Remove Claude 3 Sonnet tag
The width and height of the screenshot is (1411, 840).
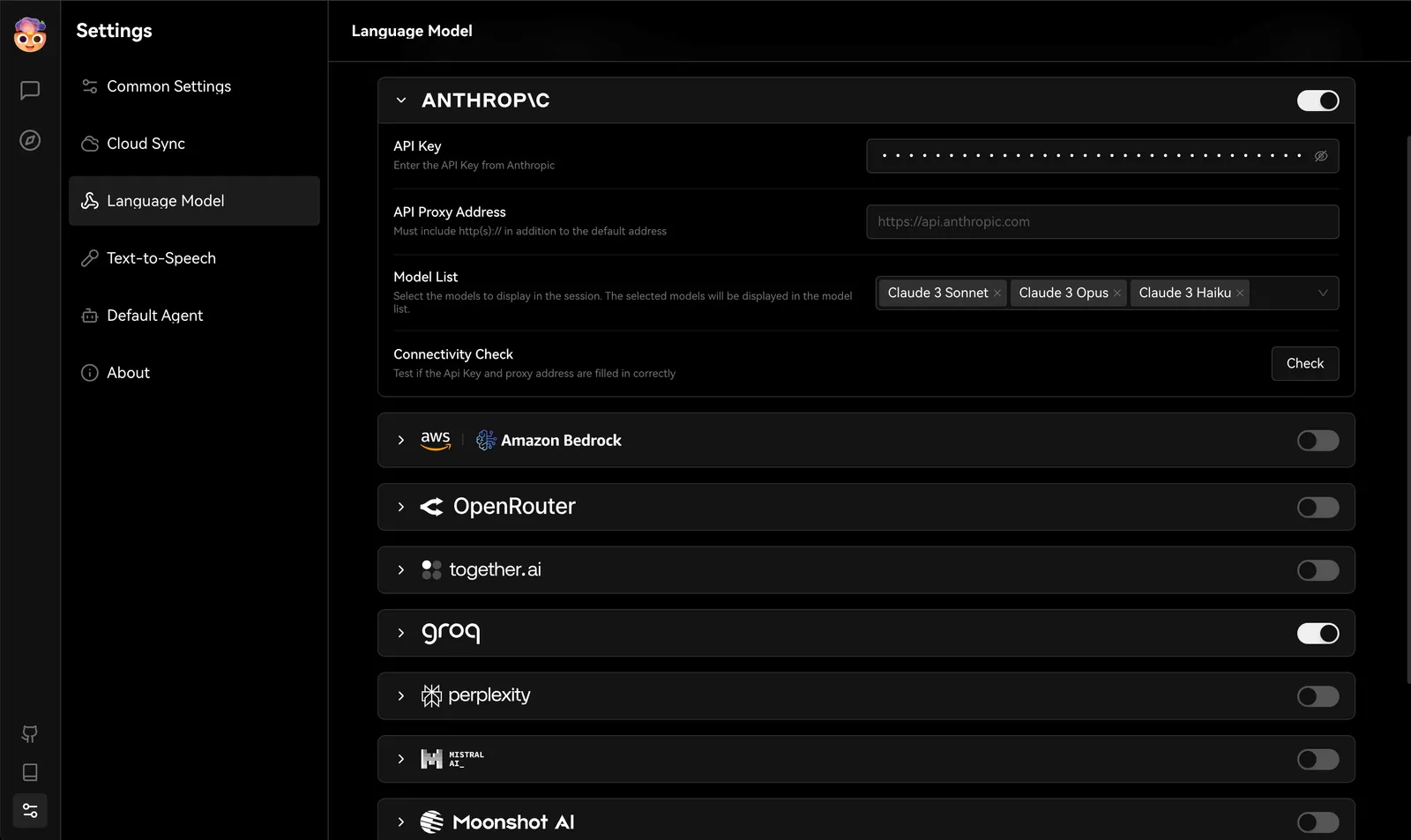997,294
